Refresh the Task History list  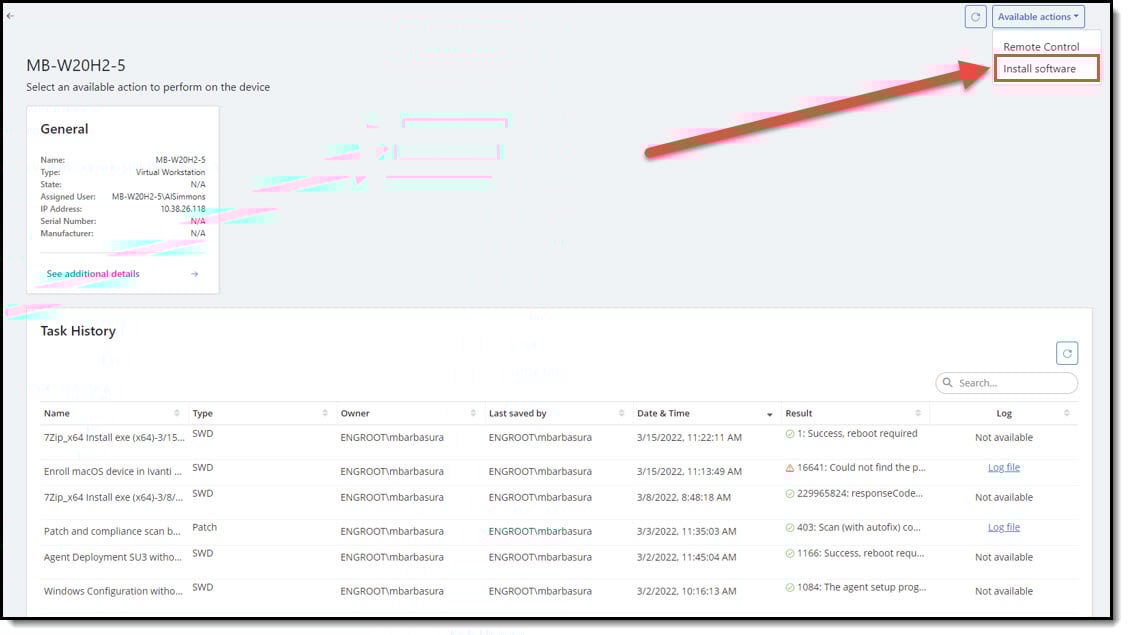(x=1066, y=352)
